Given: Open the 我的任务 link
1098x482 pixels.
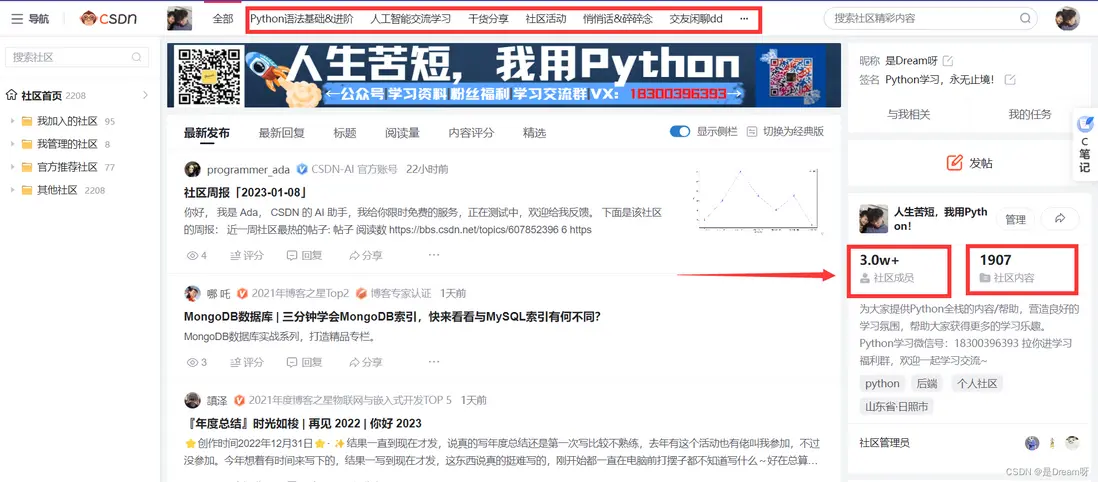Looking at the screenshot, I should (1029, 114).
